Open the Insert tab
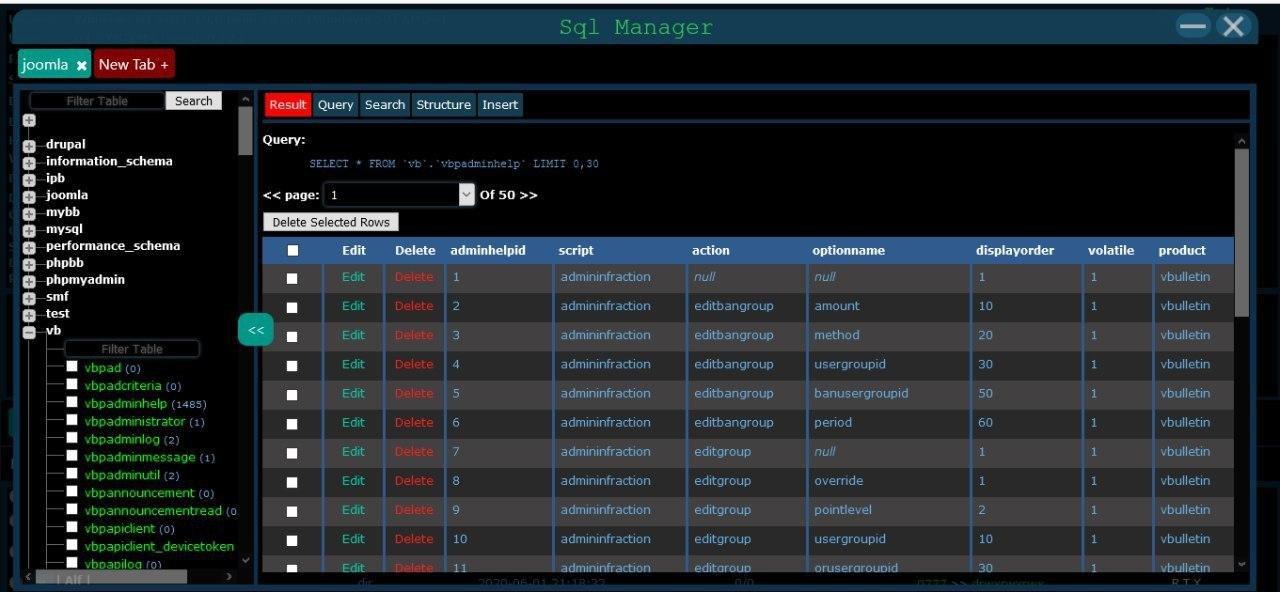 coord(500,104)
